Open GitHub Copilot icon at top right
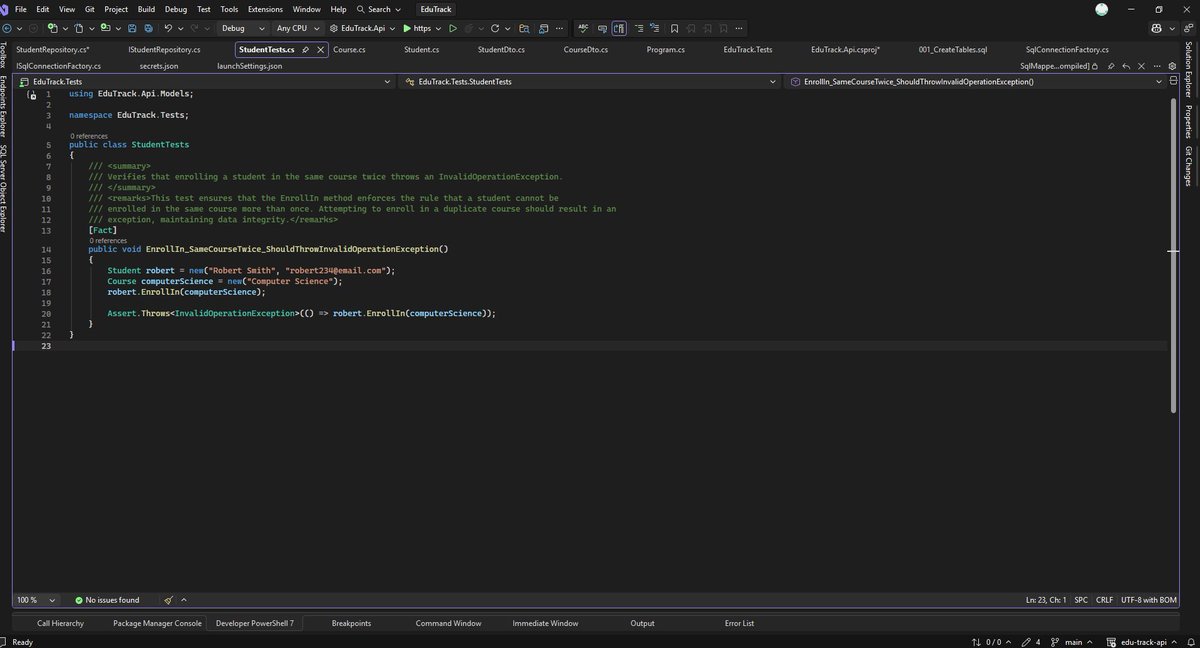This screenshot has width=1200, height=648. 1157,29
